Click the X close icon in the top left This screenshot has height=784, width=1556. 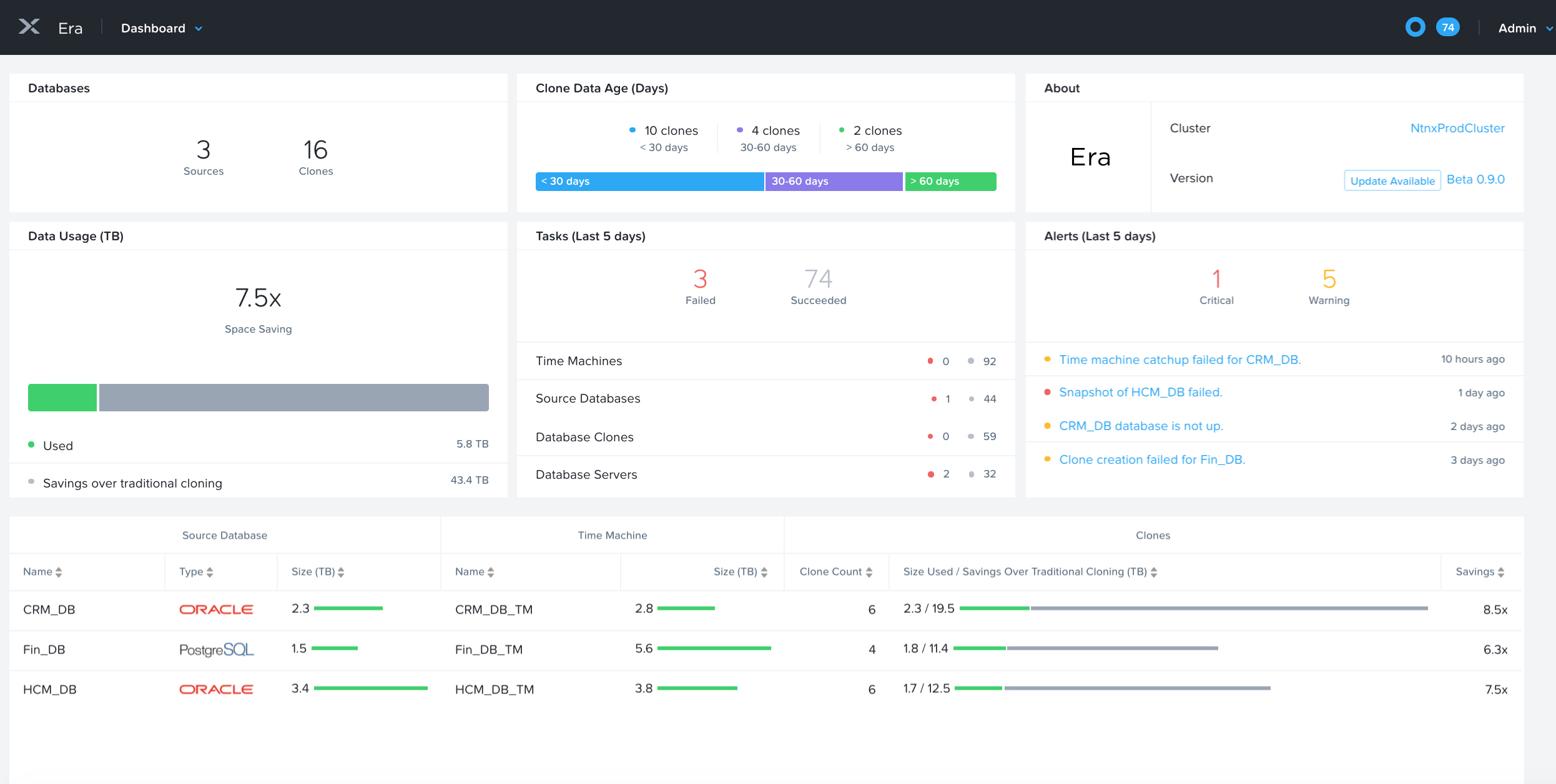click(x=27, y=27)
